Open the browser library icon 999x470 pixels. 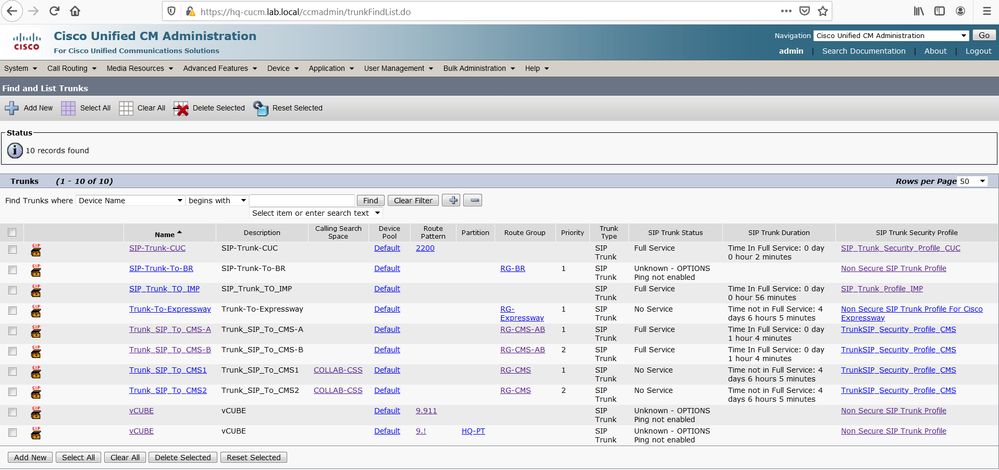point(919,11)
